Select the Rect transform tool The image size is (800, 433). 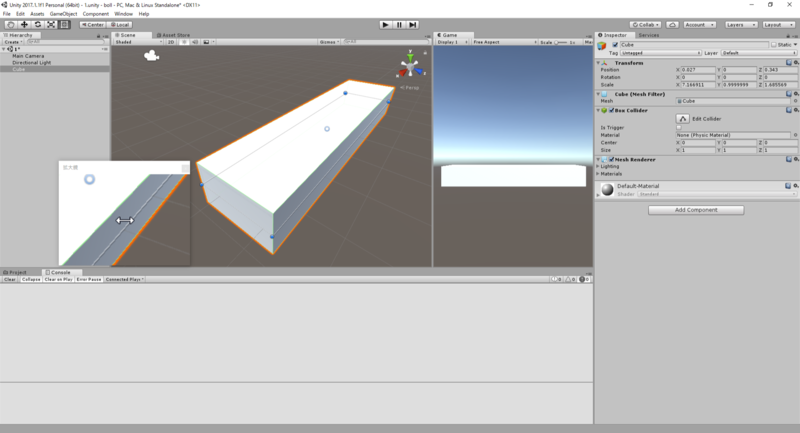pyautogui.click(x=64, y=24)
